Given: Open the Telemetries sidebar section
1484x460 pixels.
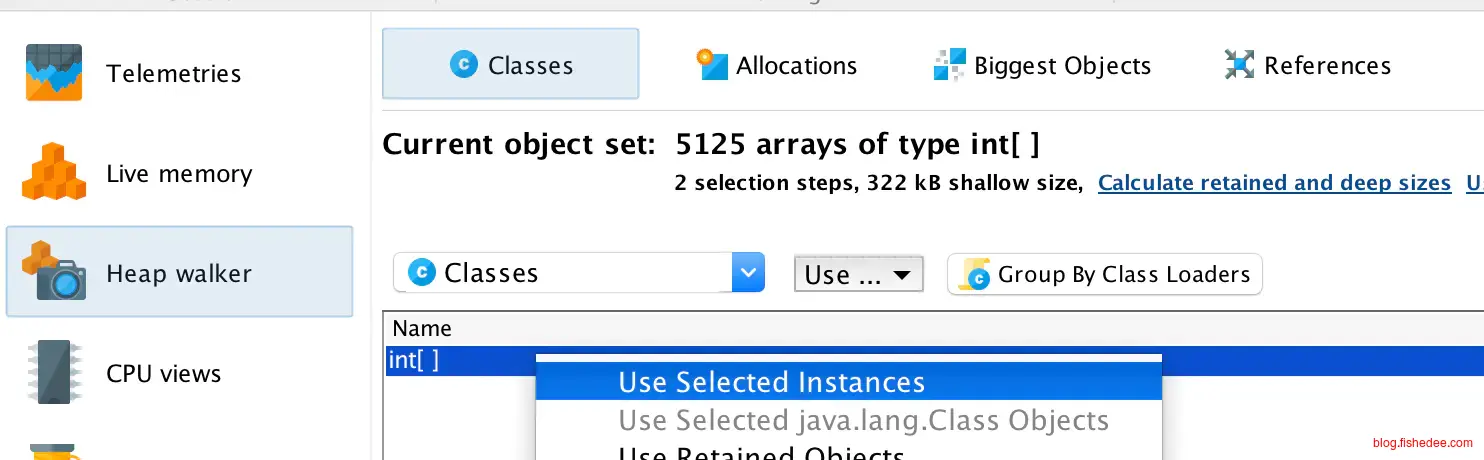Looking at the screenshot, I should (x=173, y=73).
